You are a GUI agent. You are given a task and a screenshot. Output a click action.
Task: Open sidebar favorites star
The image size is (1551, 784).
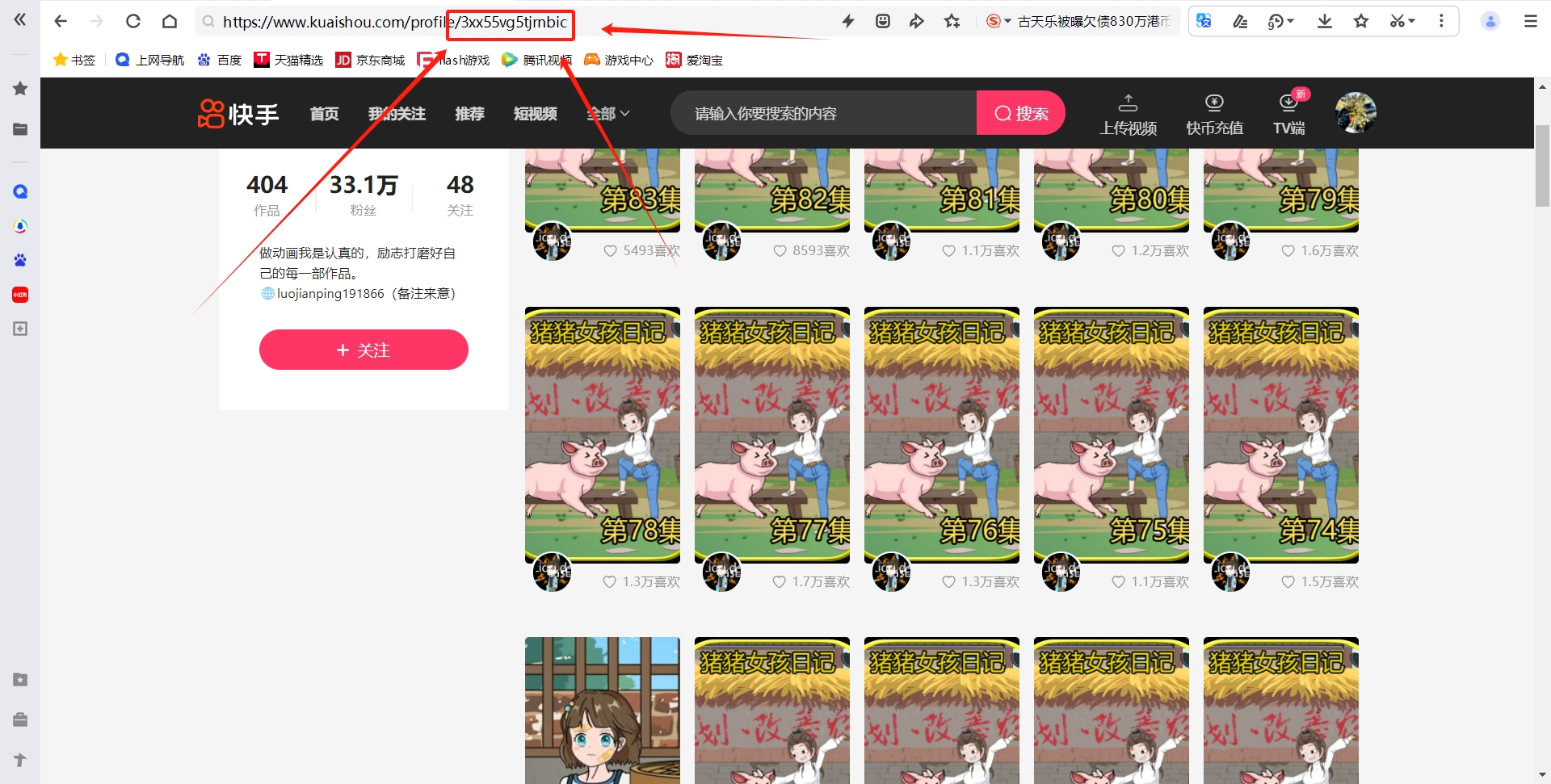point(20,89)
